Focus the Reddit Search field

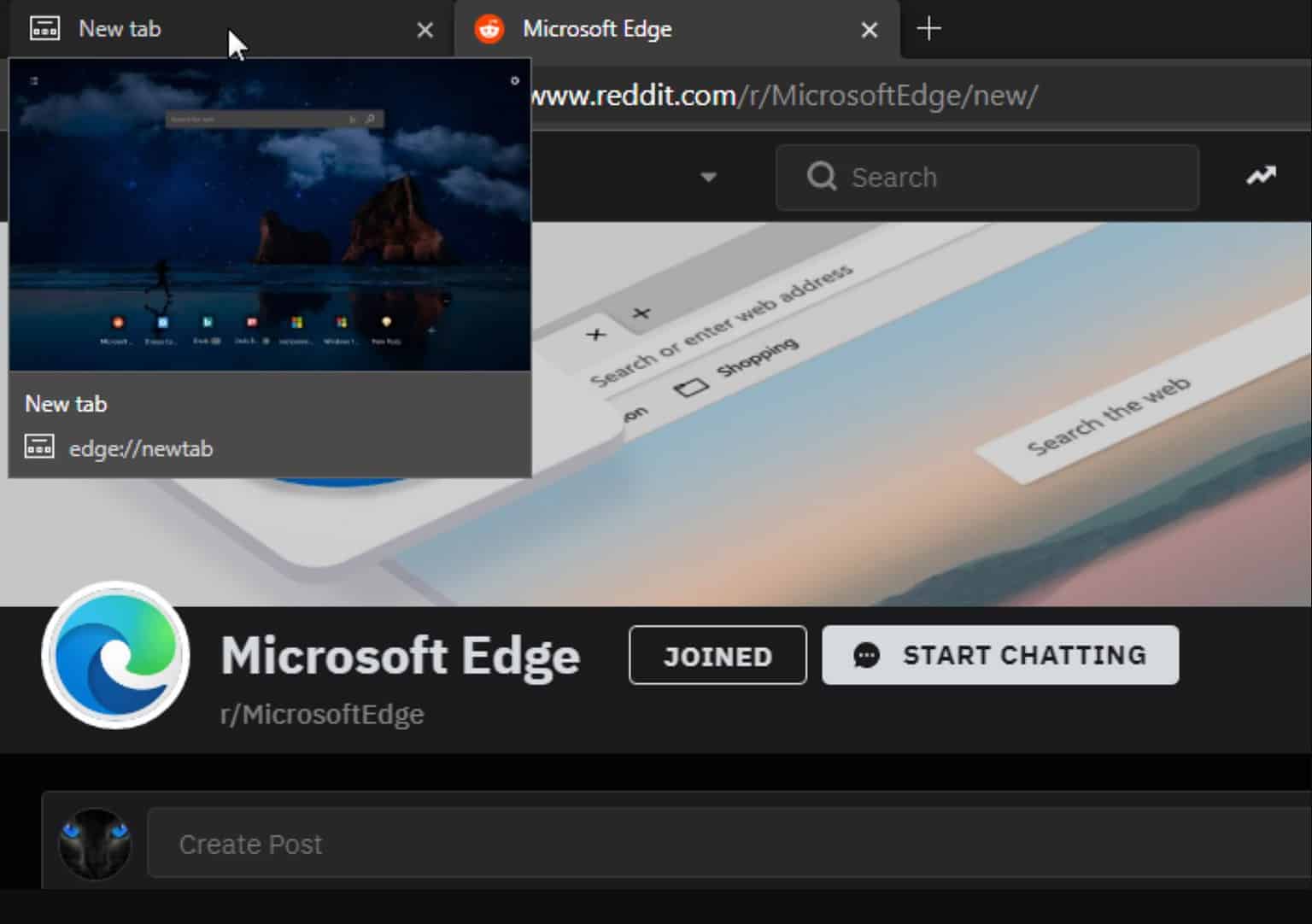click(987, 177)
